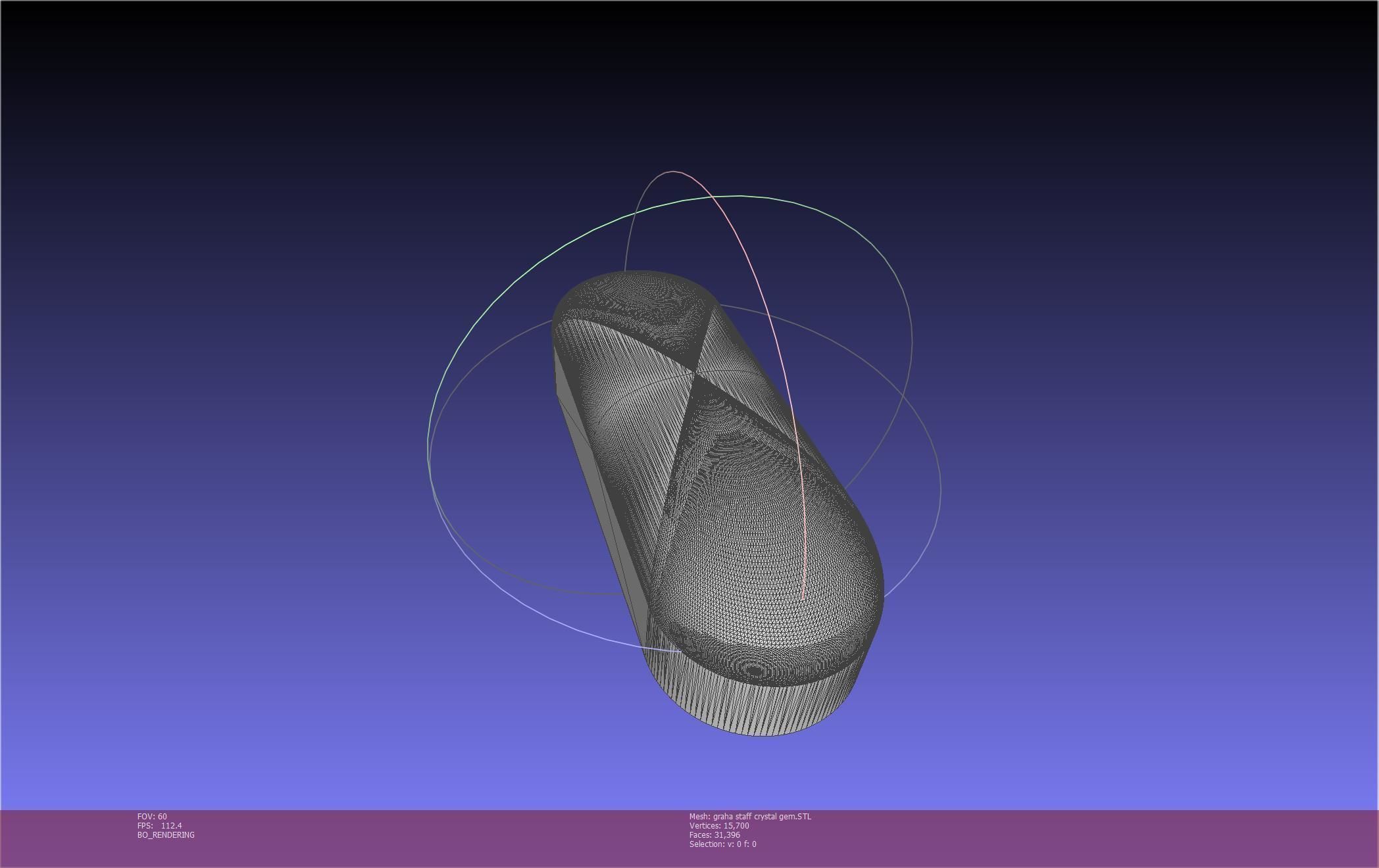
Task: Click the Selection: v: 0 f: 0 text
Action: click(x=722, y=844)
